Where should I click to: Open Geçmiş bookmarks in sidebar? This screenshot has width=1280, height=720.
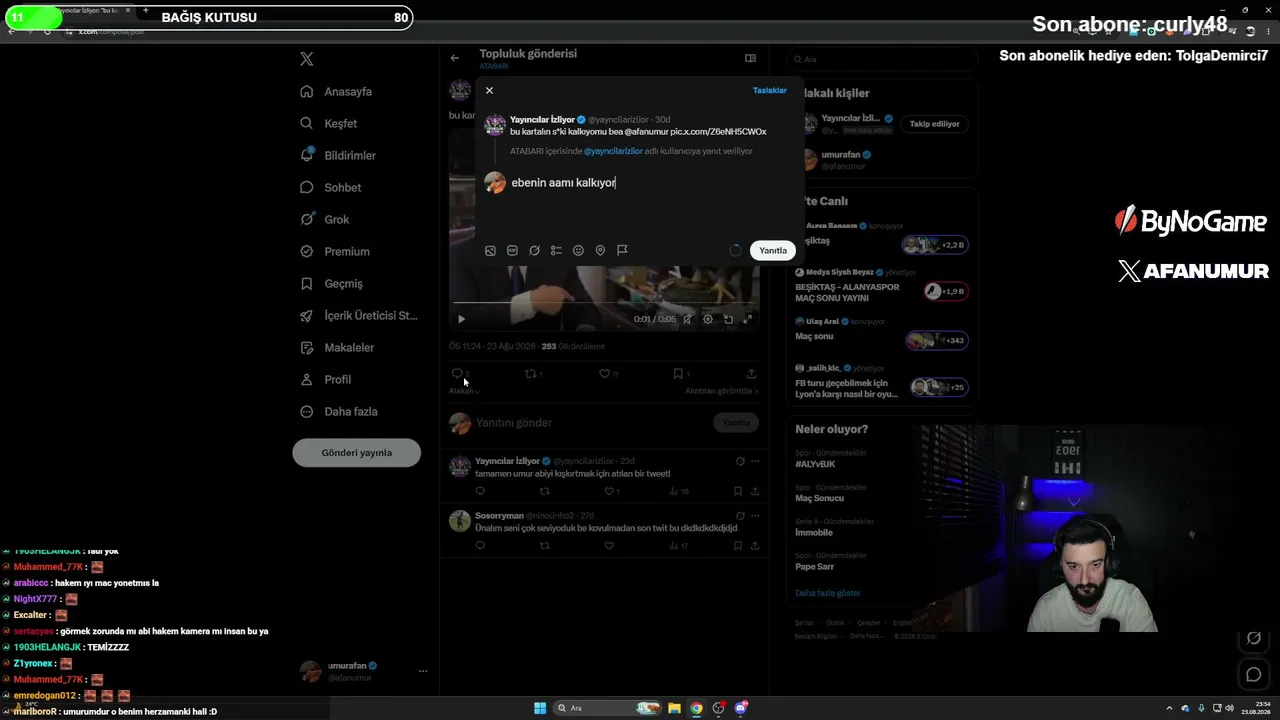click(x=332, y=284)
